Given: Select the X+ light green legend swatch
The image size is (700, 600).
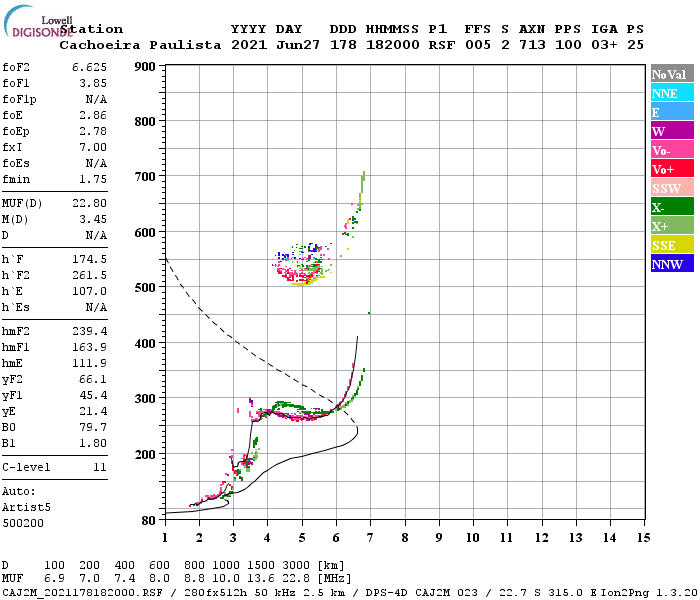Looking at the screenshot, I should coord(672,225).
